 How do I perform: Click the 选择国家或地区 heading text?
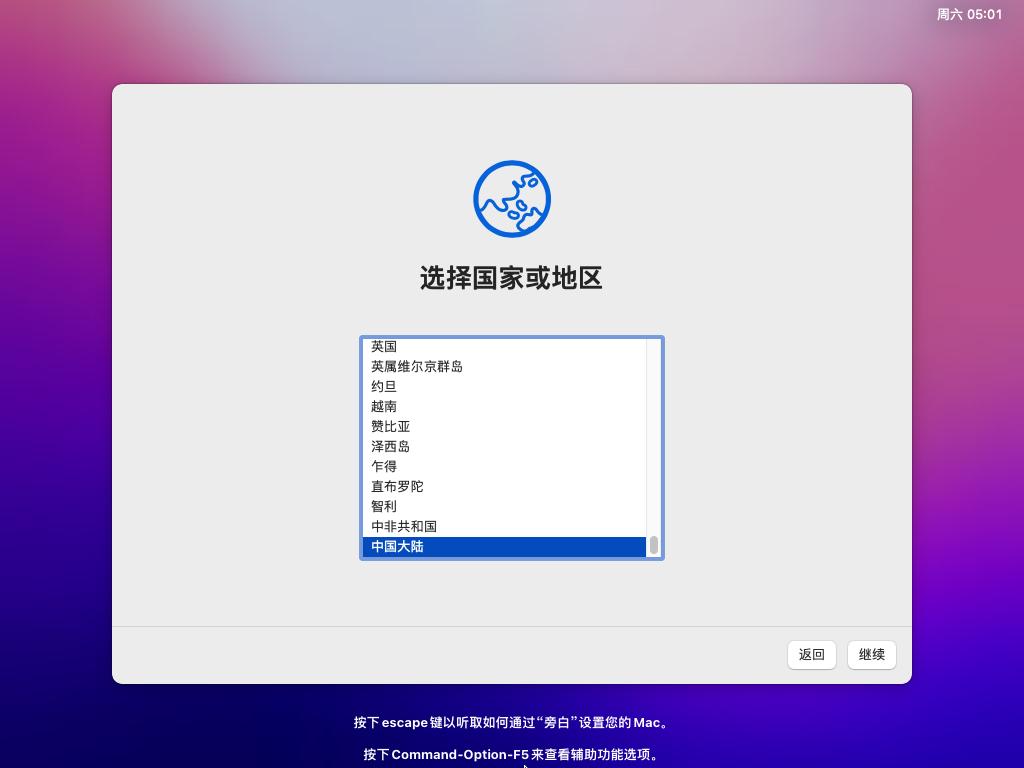pyautogui.click(x=511, y=278)
